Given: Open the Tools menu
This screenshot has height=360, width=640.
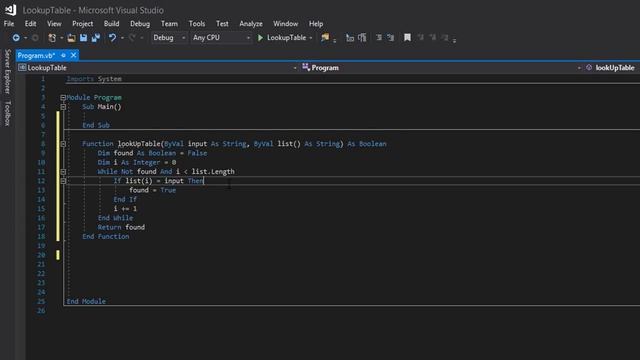Looking at the screenshot, I should point(197,24).
